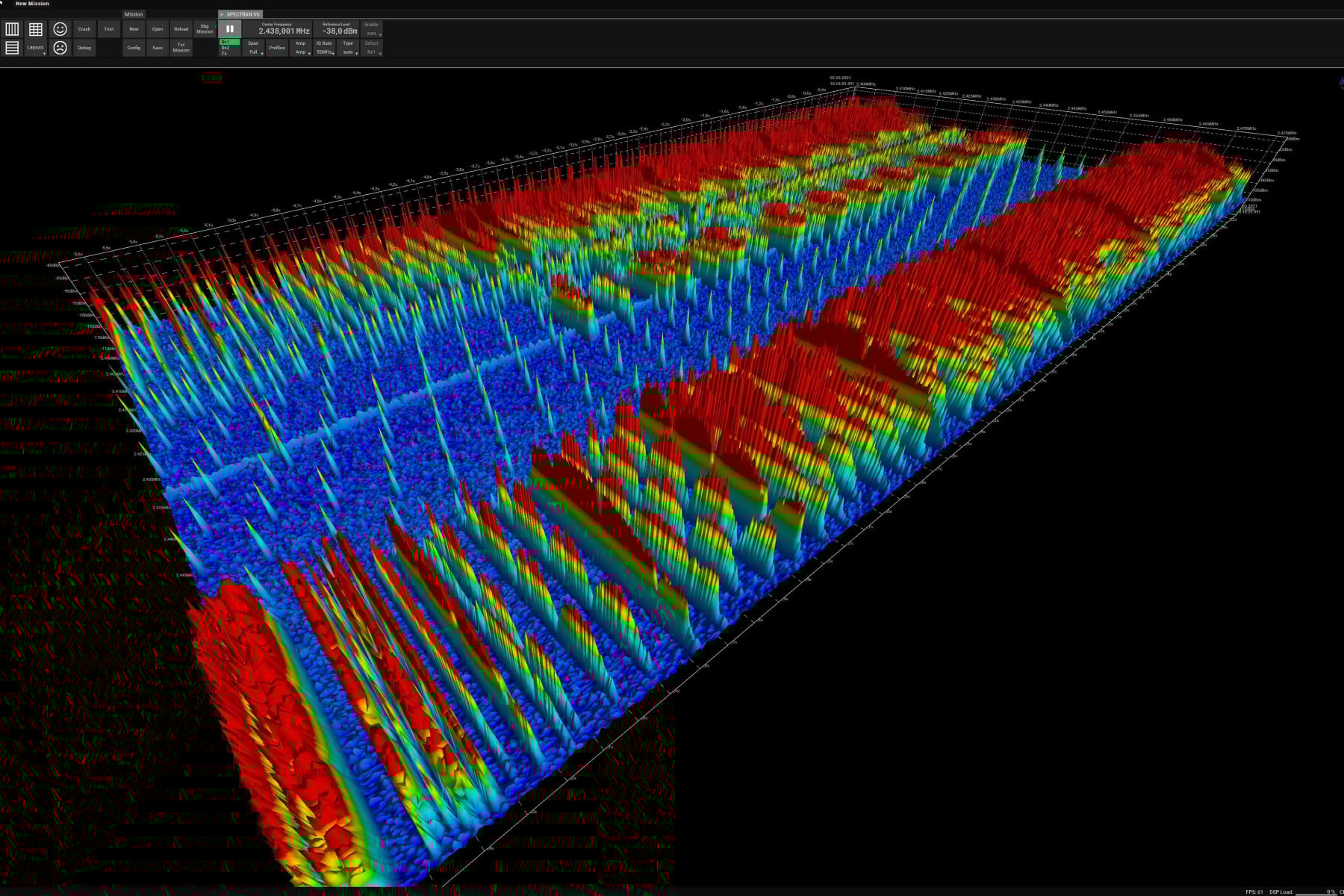
Task: Click the play arrow on the SPECTRAN V6 tab
Action: pos(222,13)
